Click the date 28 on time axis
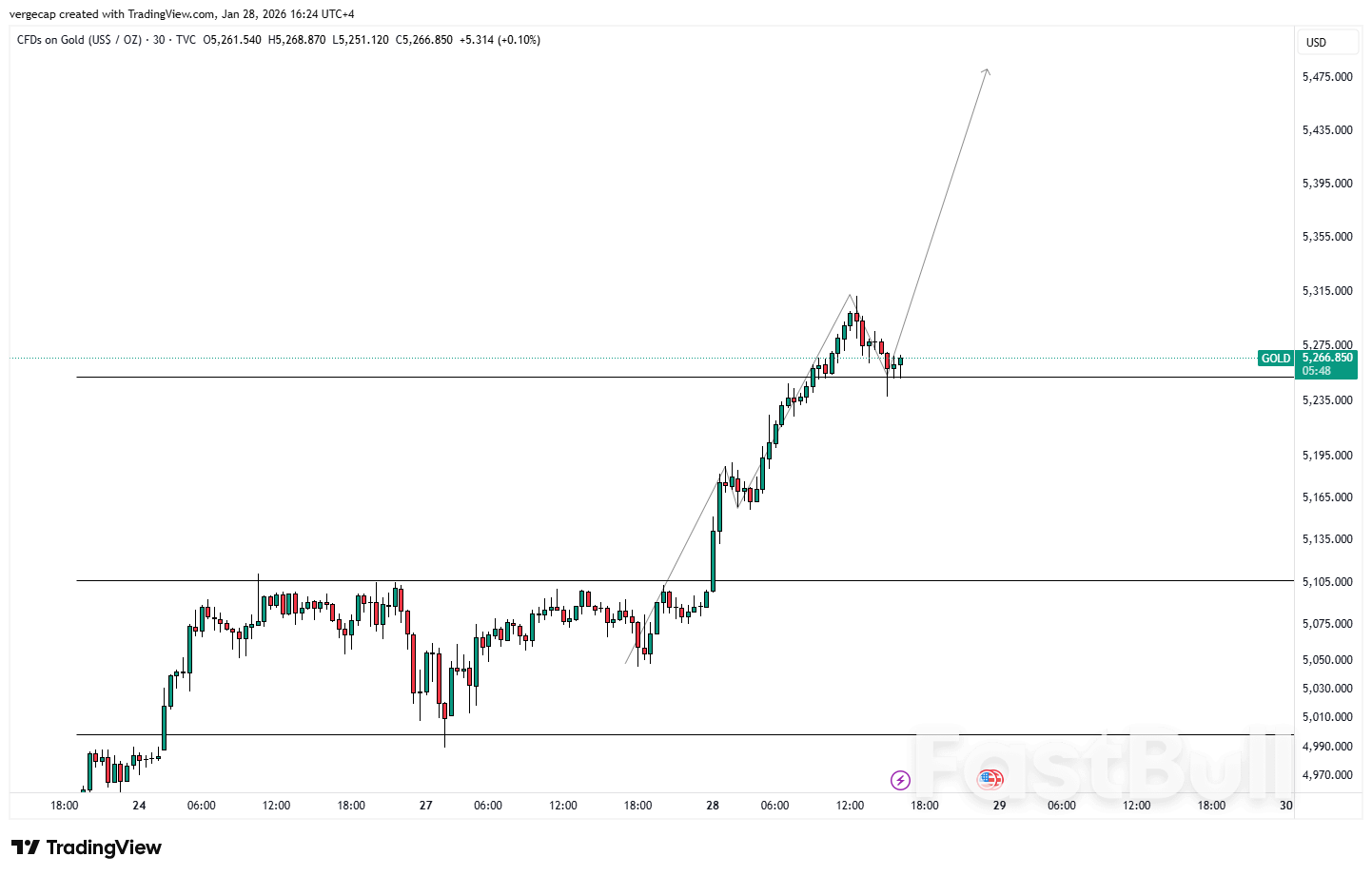 click(713, 806)
